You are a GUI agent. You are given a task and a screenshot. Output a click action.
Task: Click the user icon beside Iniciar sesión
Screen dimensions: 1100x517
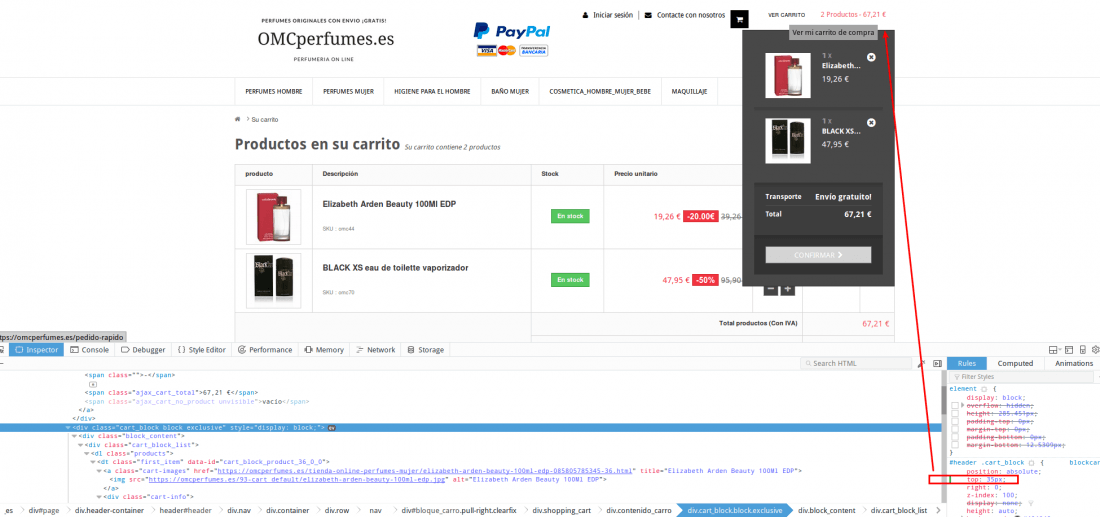pos(586,15)
